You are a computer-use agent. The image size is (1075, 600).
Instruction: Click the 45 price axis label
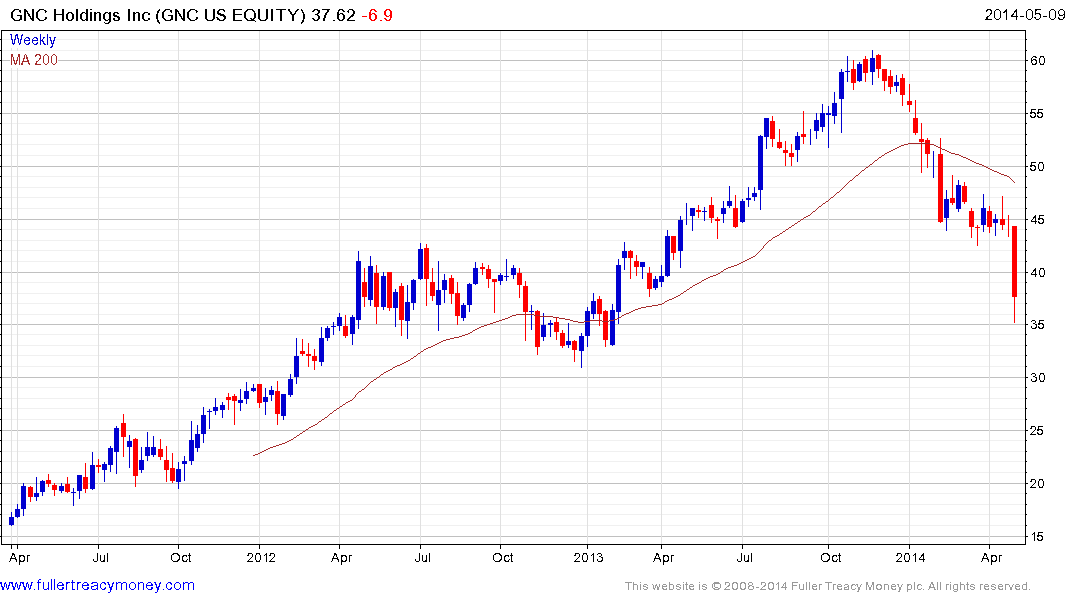1037,219
